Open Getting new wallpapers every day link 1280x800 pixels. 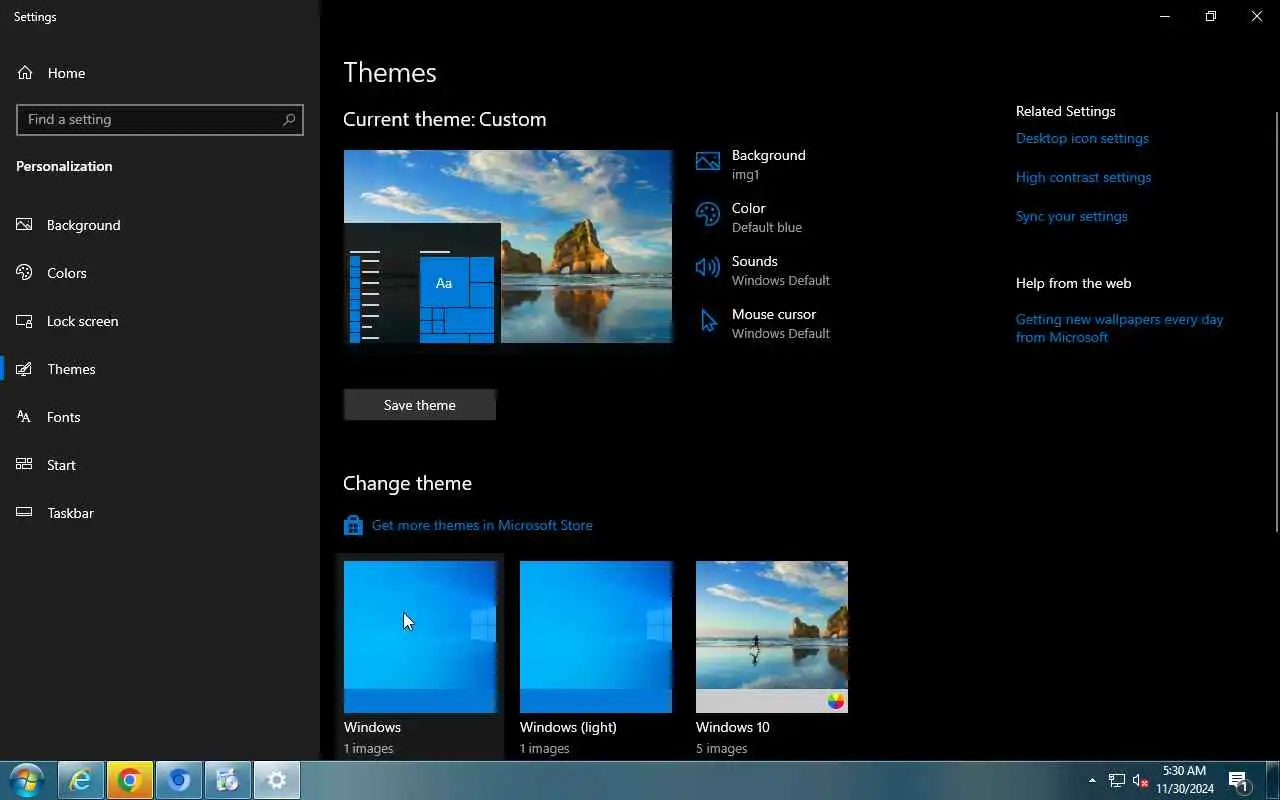[1120, 328]
